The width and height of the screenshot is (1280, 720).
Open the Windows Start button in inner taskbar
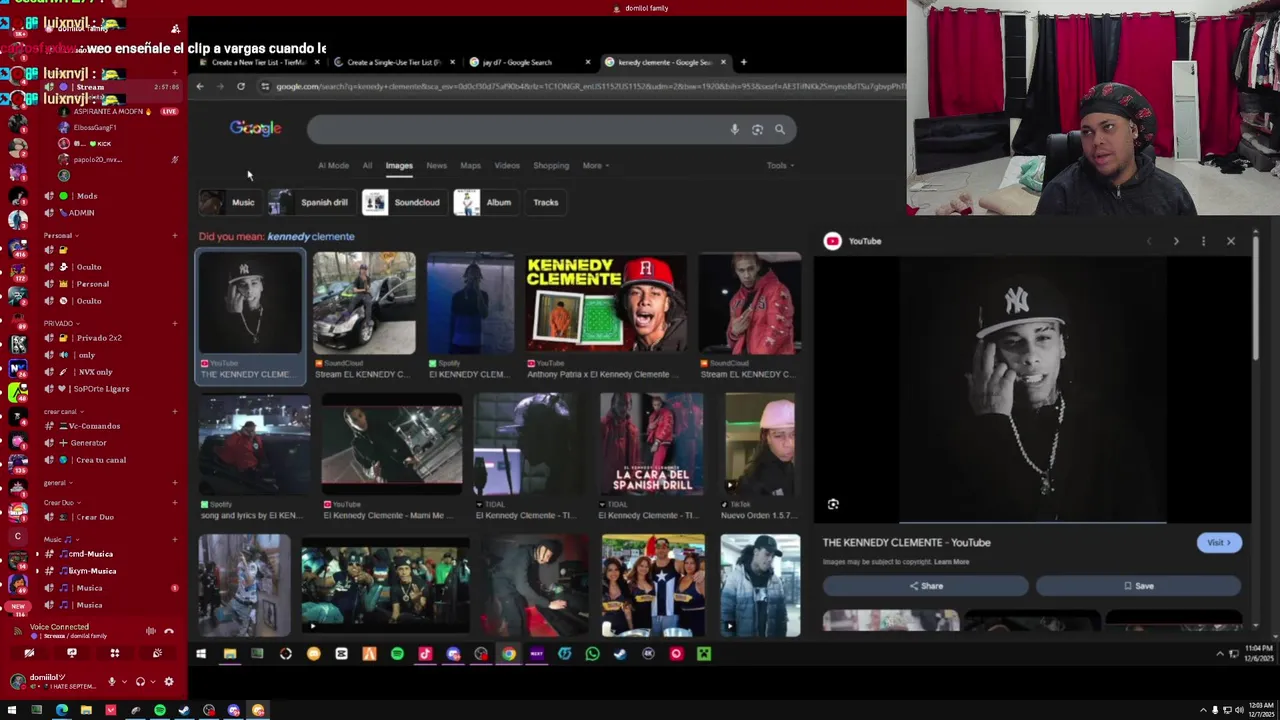point(201,654)
